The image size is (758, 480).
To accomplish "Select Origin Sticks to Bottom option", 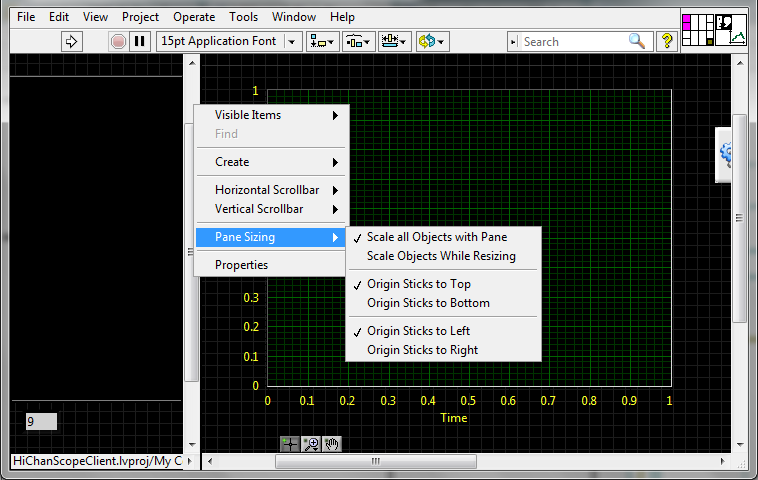I will pyautogui.click(x=428, y=303).
